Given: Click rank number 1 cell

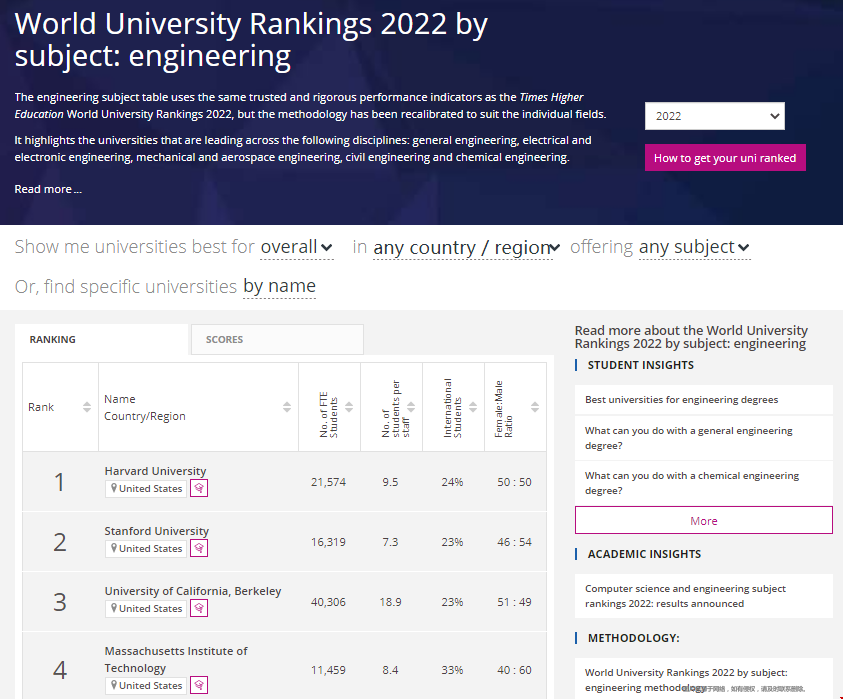Looking at the screenshot, I should click(60, 482).
